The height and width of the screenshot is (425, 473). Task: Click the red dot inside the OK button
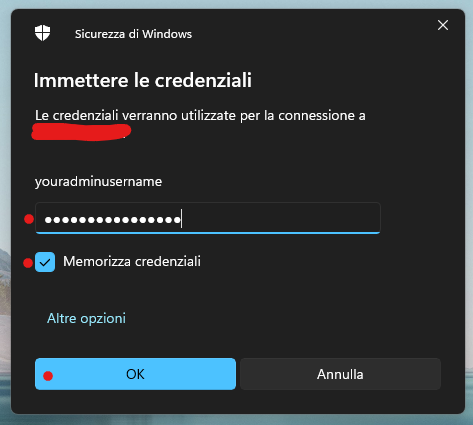pos(48,376)
